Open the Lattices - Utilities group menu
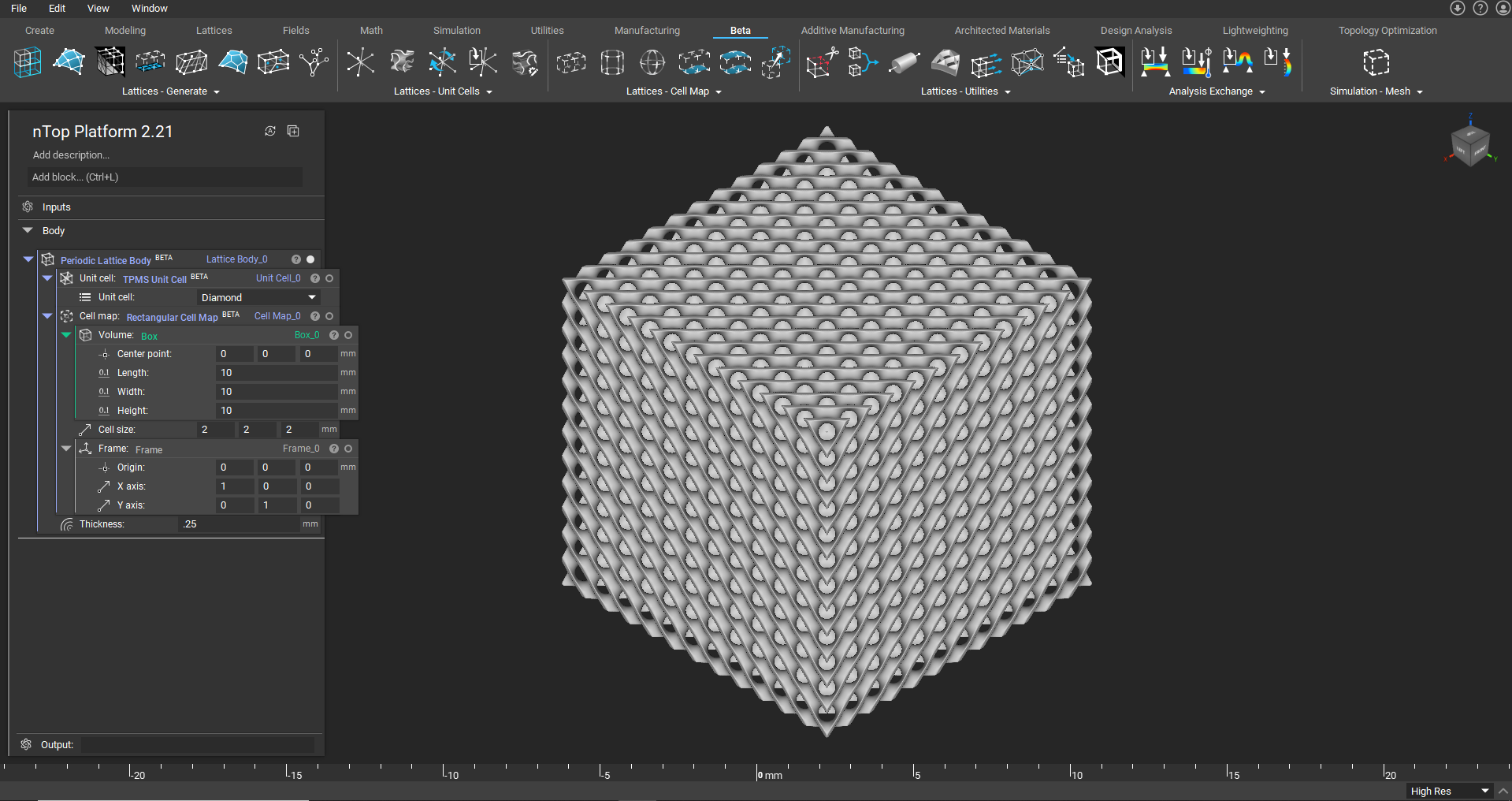The height and width of the screenshot is (801, 1512). (965, 91)
